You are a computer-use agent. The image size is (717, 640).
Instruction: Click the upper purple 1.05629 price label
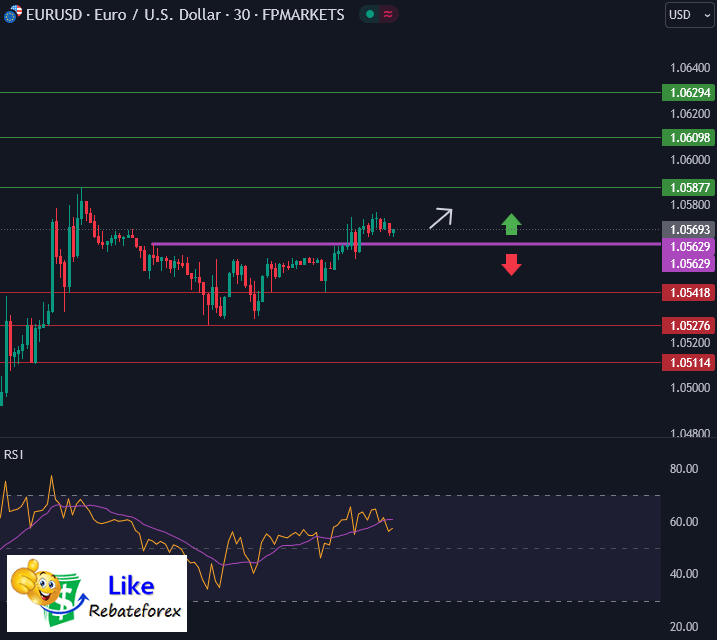[x=688, y=246]
